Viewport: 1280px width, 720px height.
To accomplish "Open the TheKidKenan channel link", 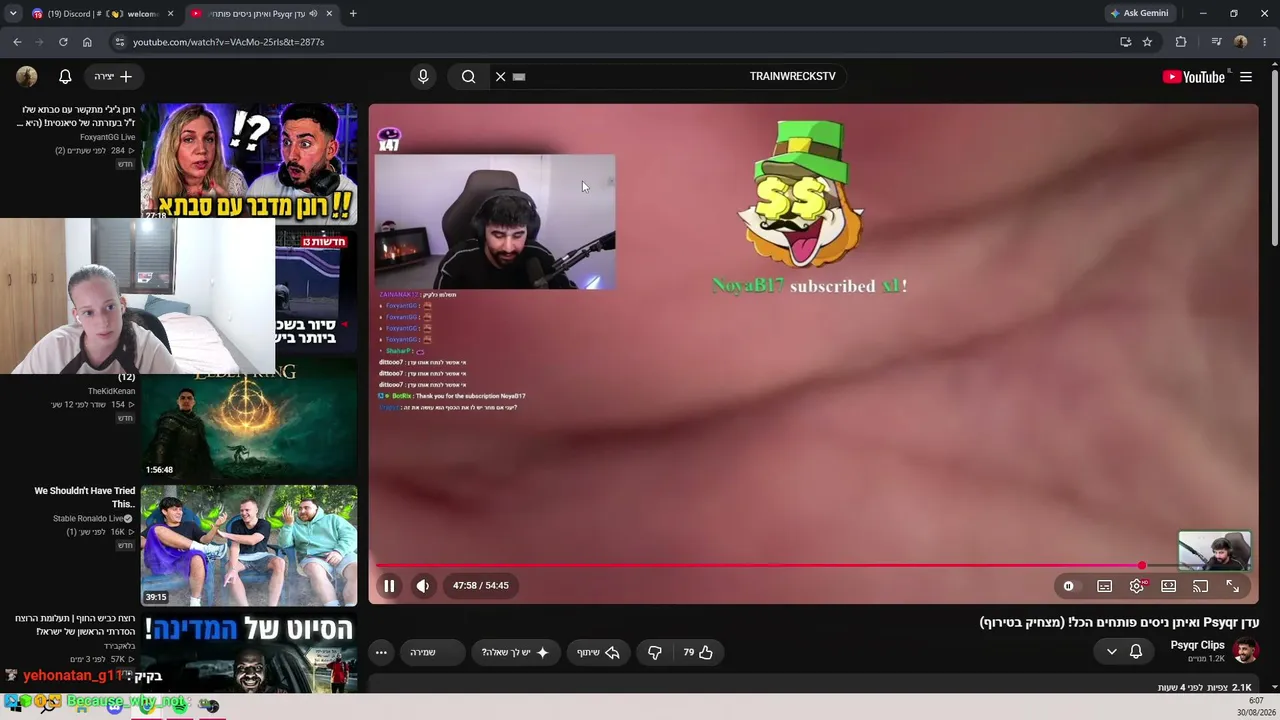I will [x=111, y=391].
